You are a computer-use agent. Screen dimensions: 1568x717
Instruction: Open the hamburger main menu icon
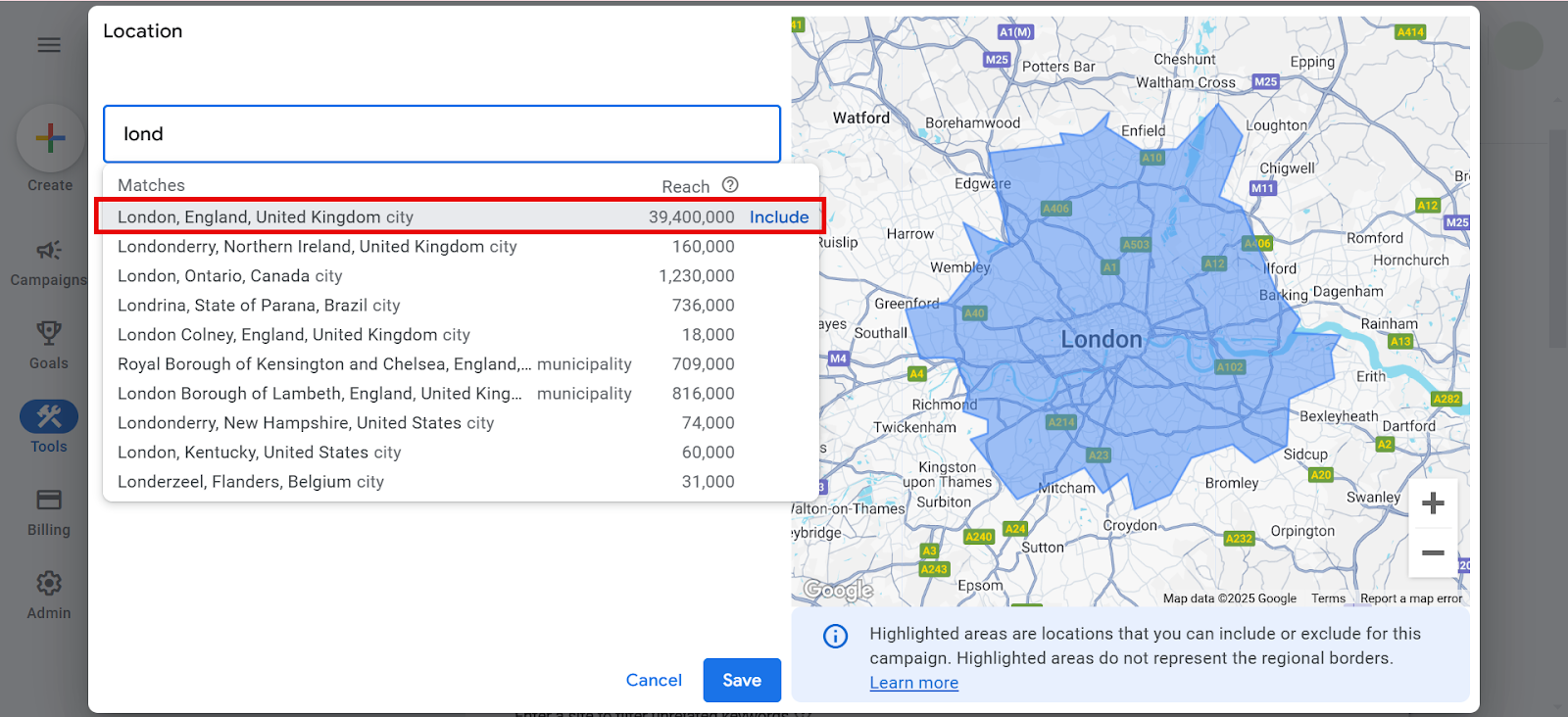point(49,45)
